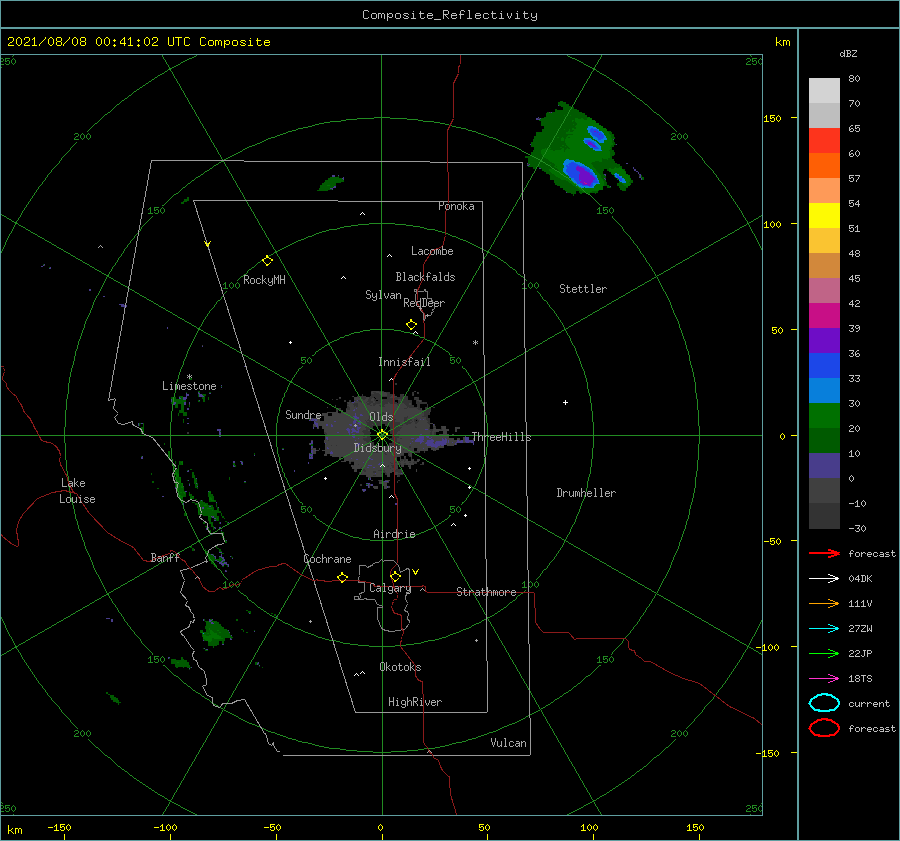Click the Banff town label
900x841 pixels.
point(165,557)
